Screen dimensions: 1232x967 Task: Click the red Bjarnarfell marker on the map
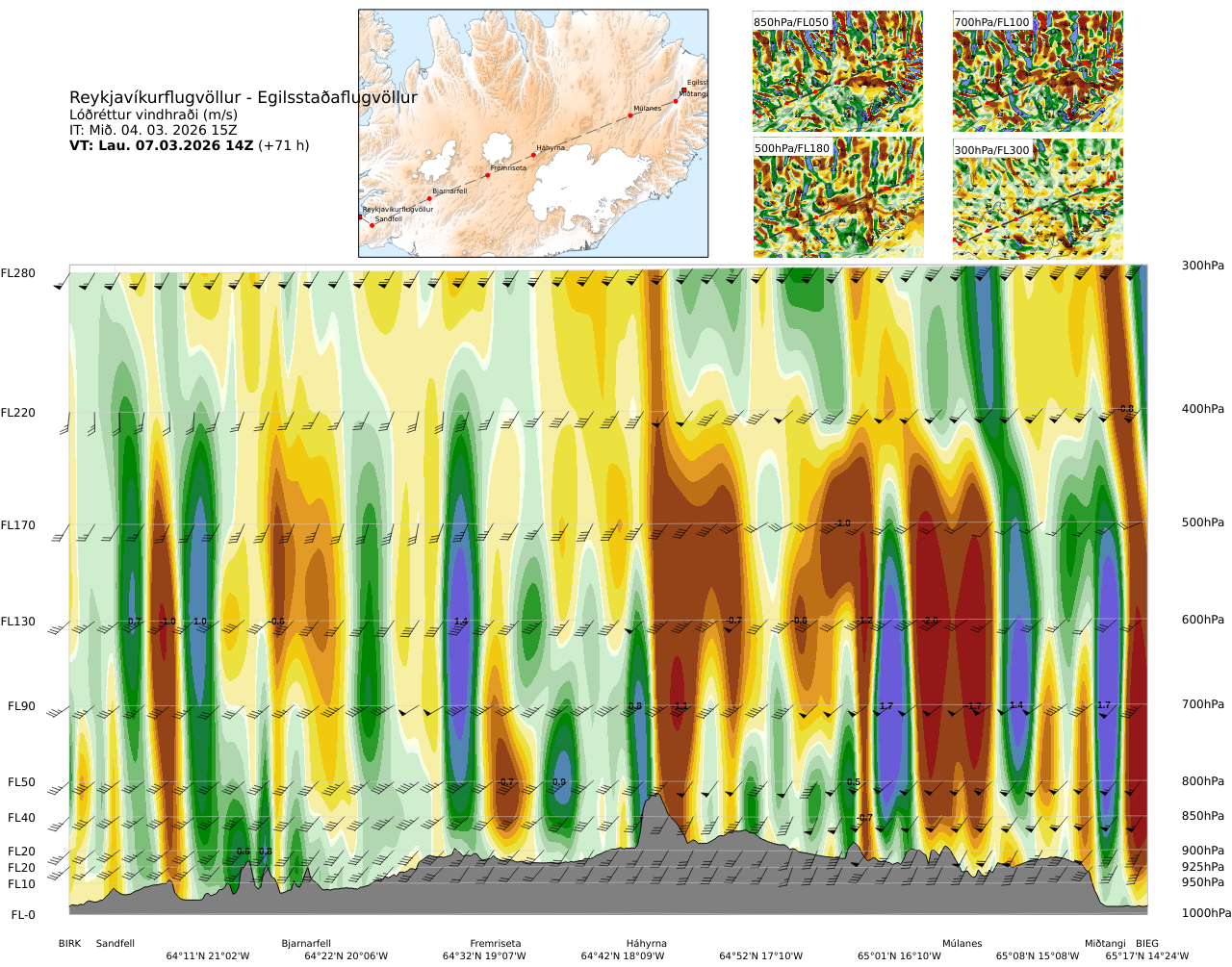(x=429, y=198)
